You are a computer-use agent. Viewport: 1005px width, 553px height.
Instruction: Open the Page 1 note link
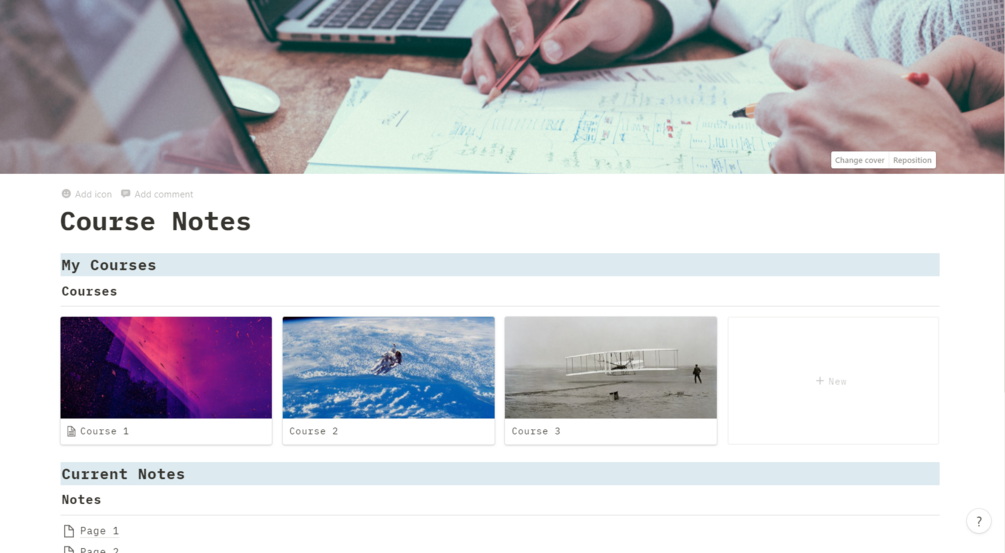pos(99,531)
